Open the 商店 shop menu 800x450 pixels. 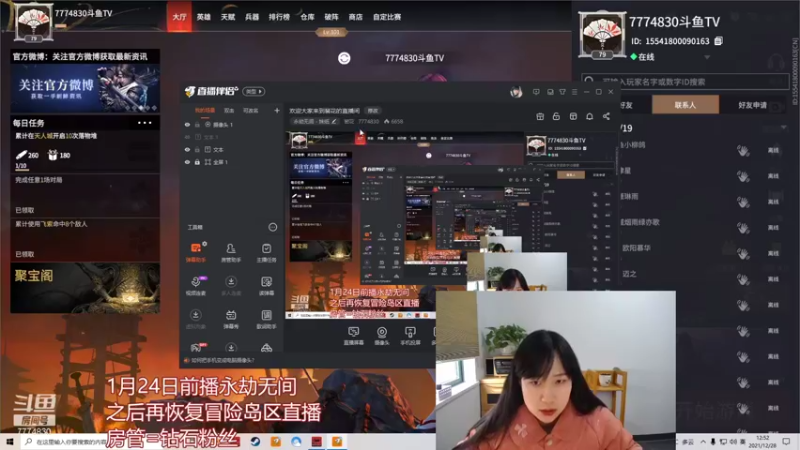click(356, 17)
